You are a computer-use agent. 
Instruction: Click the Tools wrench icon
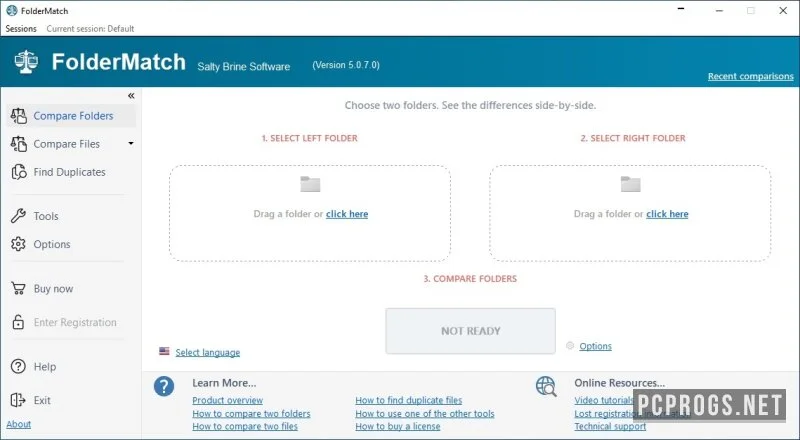coord(18,216)
